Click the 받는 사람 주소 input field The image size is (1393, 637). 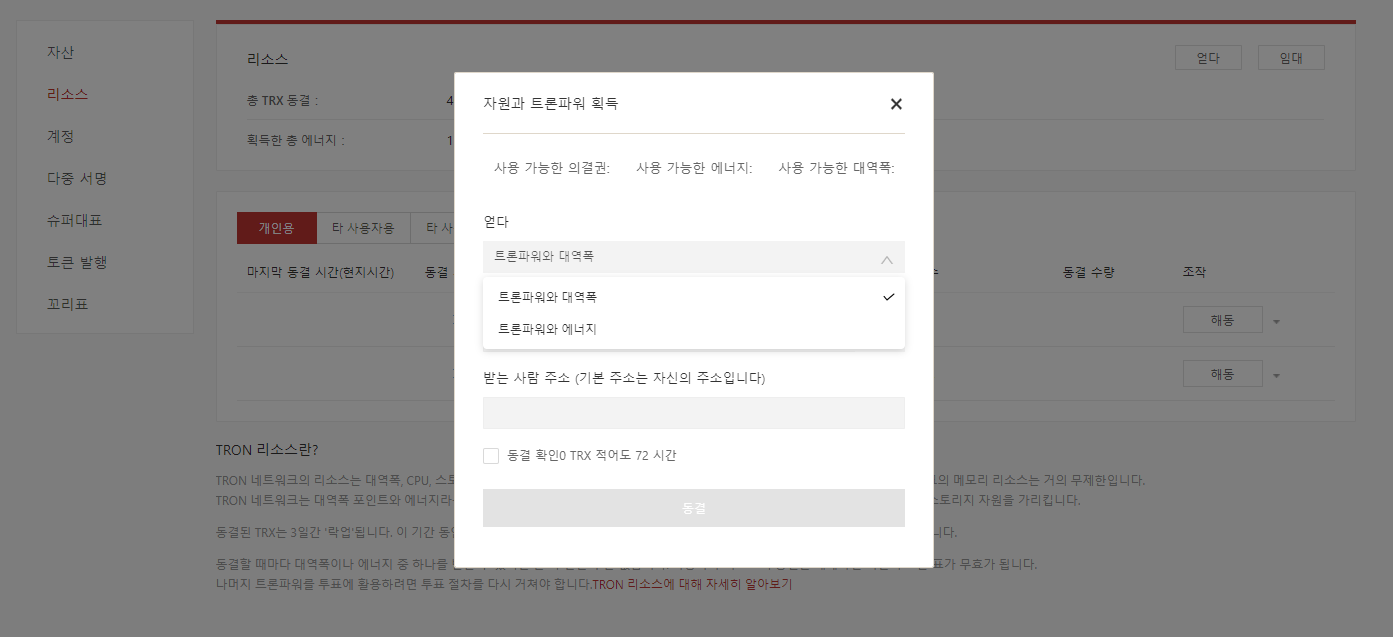(693, 413)
